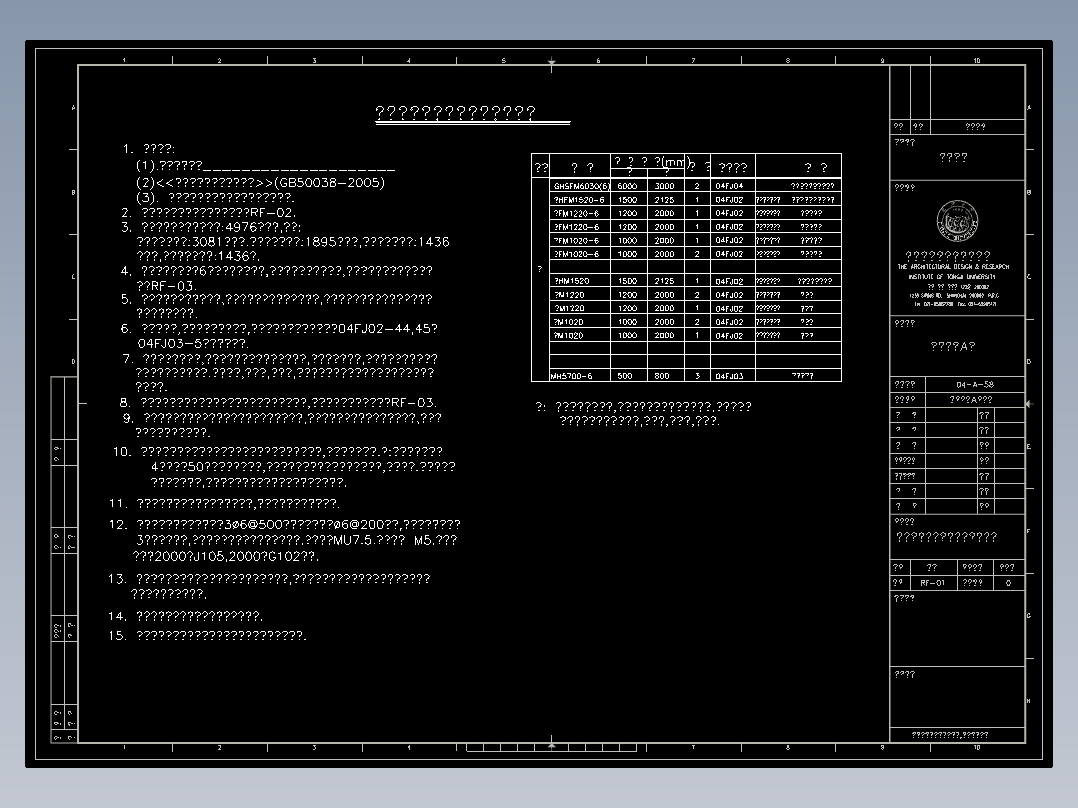Click the line with 3081 and 1895 values
1078x808 pixels.
click(293, 241)
